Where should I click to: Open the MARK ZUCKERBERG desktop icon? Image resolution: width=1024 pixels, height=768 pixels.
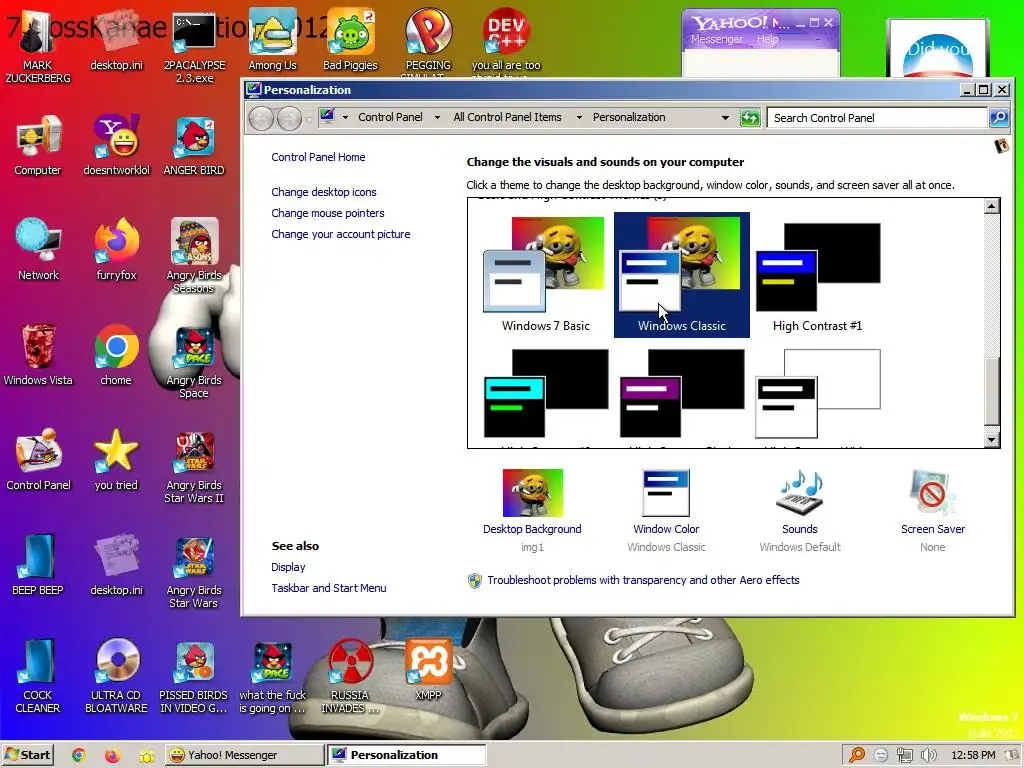37,47
